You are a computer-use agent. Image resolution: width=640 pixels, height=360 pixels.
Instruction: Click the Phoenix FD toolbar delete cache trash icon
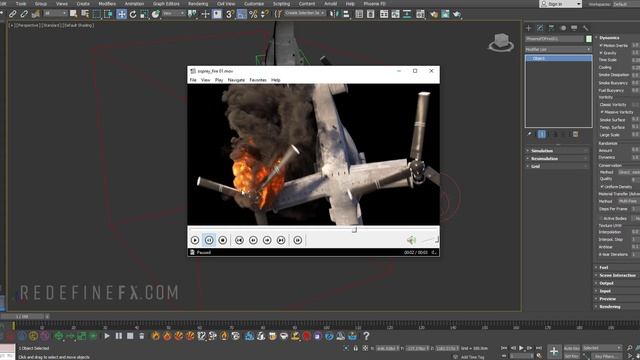click(142, 336)
